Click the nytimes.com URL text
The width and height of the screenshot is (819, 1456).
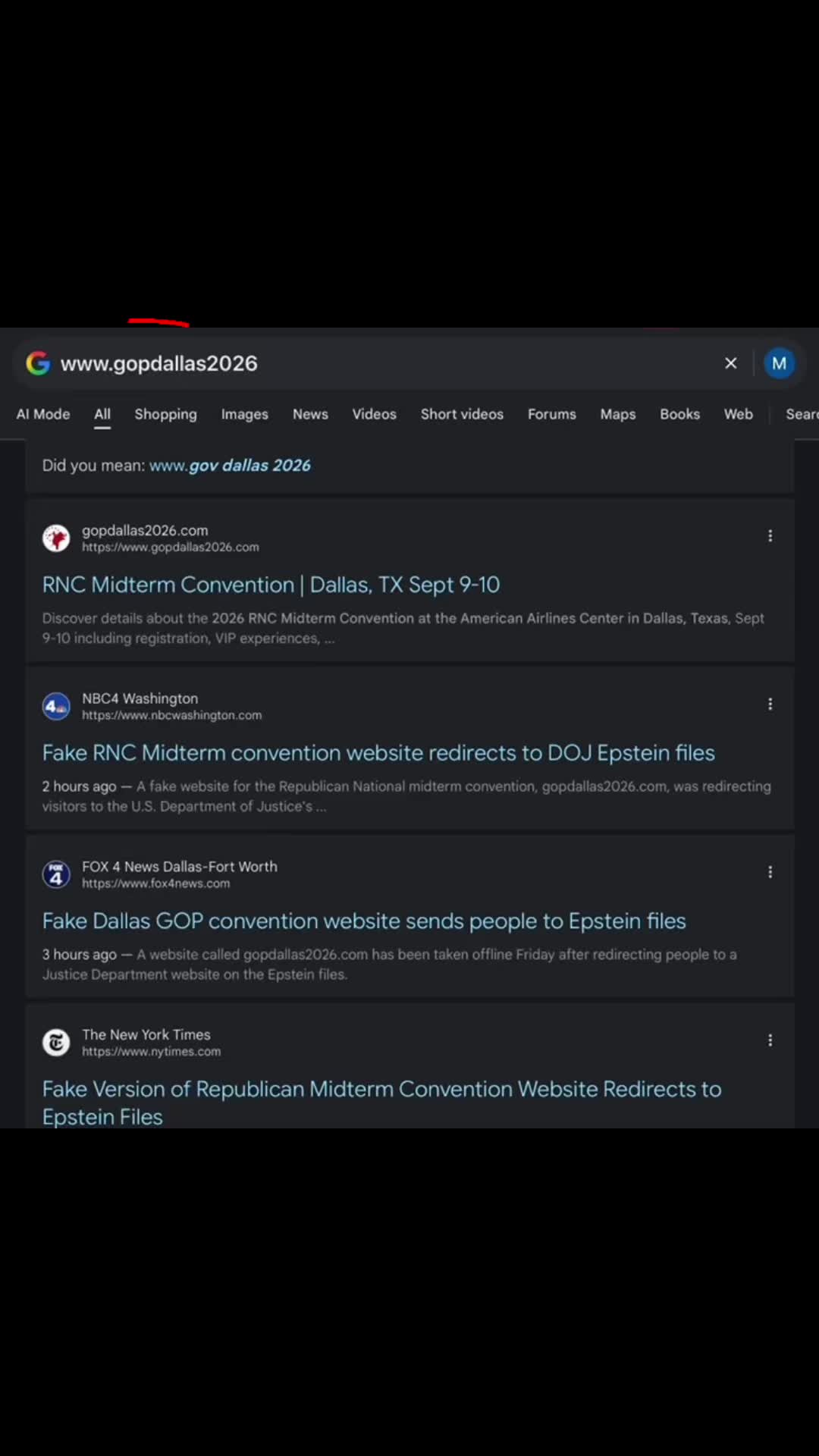coord(151,1053)
